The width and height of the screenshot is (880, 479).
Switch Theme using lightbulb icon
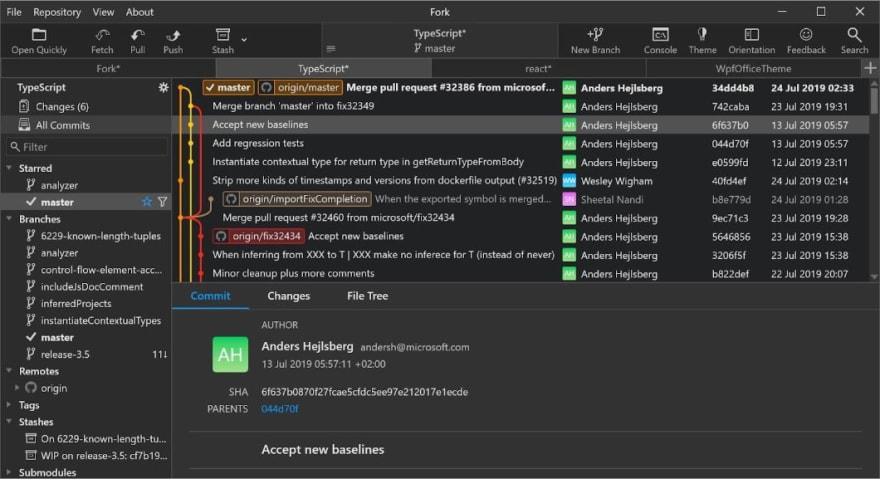tap(702, 42)
